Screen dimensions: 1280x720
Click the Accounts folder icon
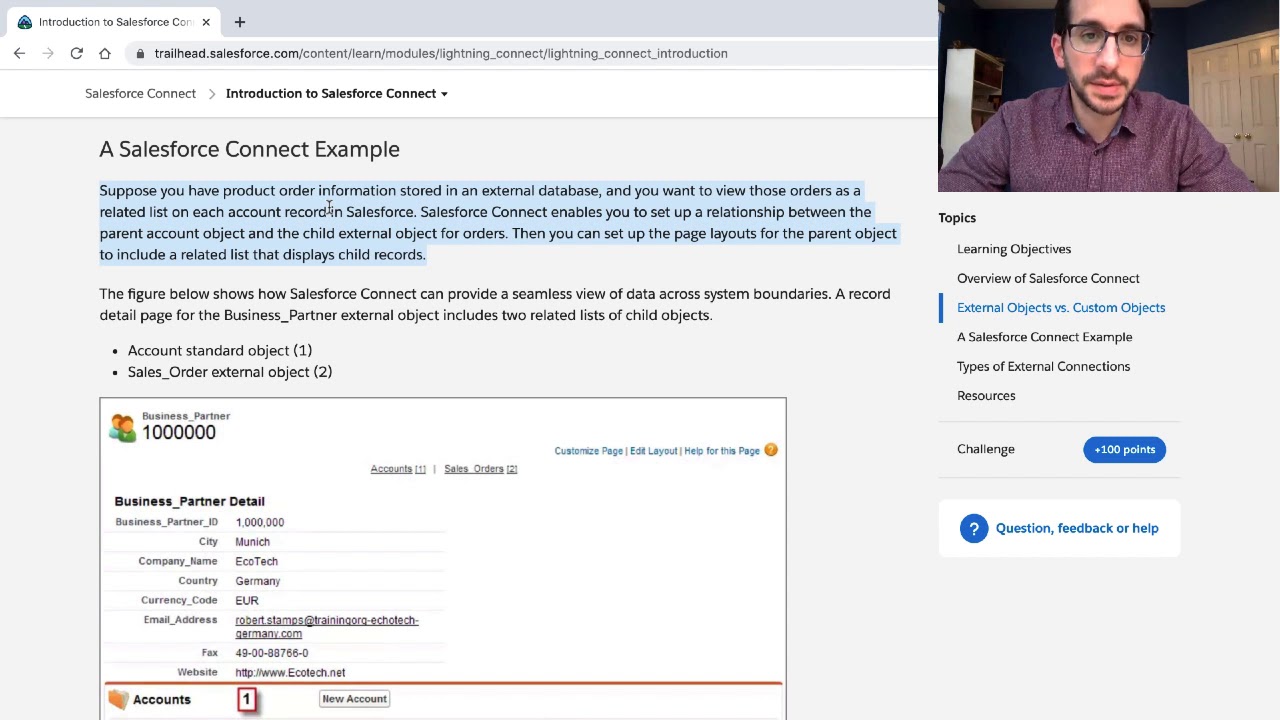click(x=119, y=699)
